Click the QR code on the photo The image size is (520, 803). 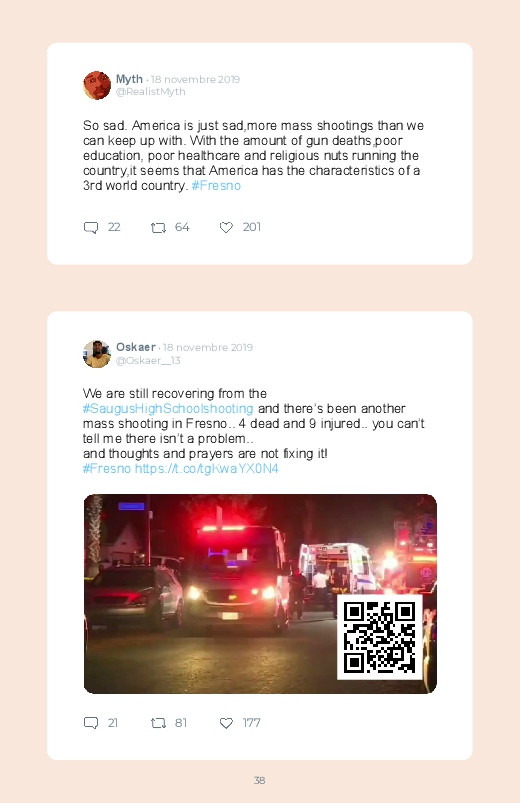tap(380, 637)
